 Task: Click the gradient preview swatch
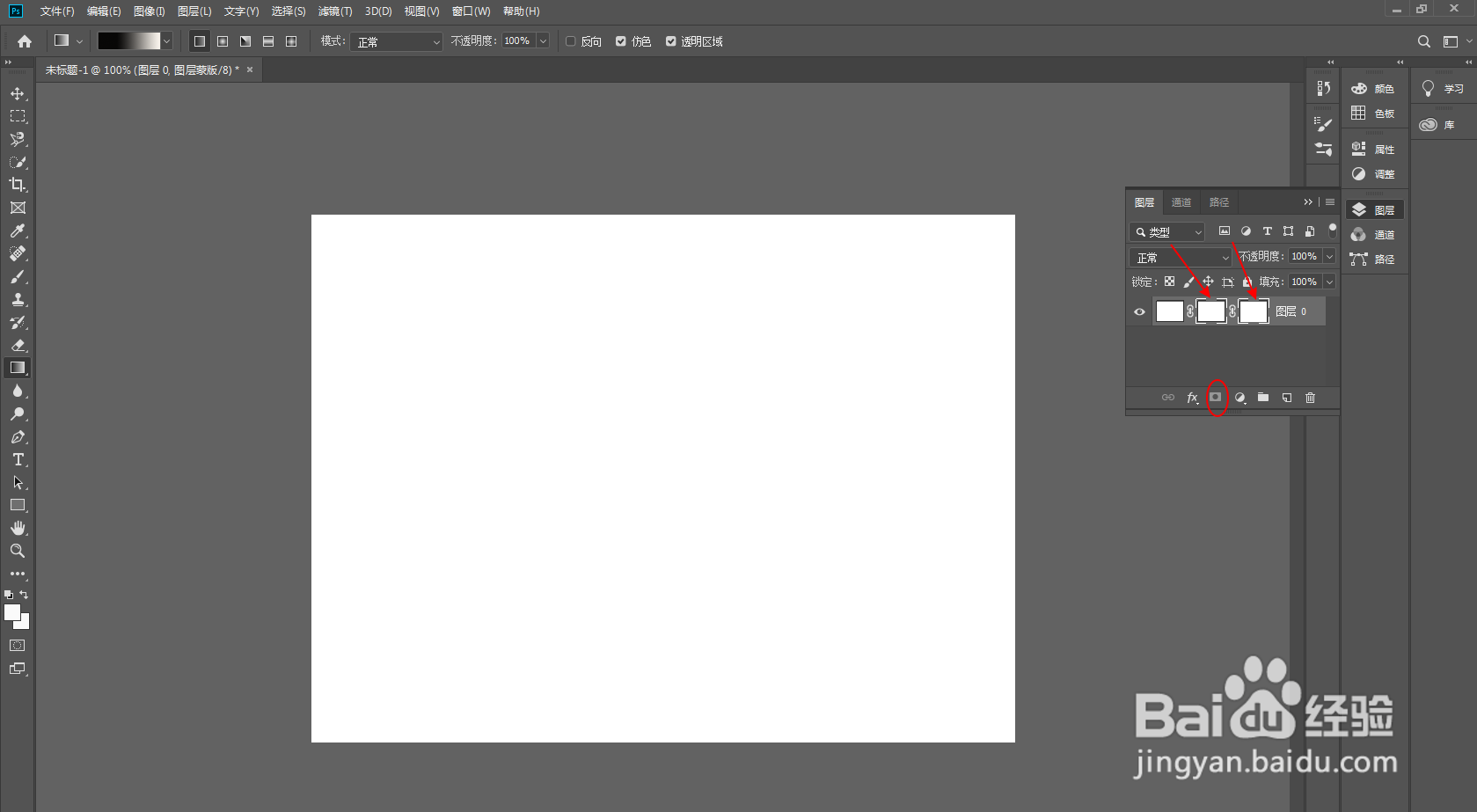(128, 41)
